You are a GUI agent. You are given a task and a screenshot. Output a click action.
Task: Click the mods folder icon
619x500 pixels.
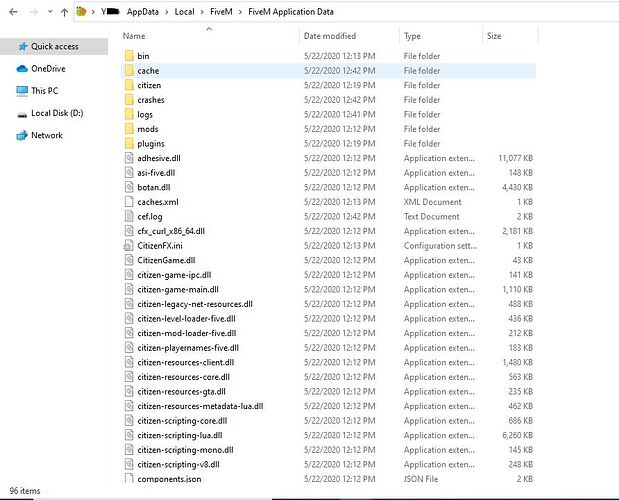coord(129,129)
